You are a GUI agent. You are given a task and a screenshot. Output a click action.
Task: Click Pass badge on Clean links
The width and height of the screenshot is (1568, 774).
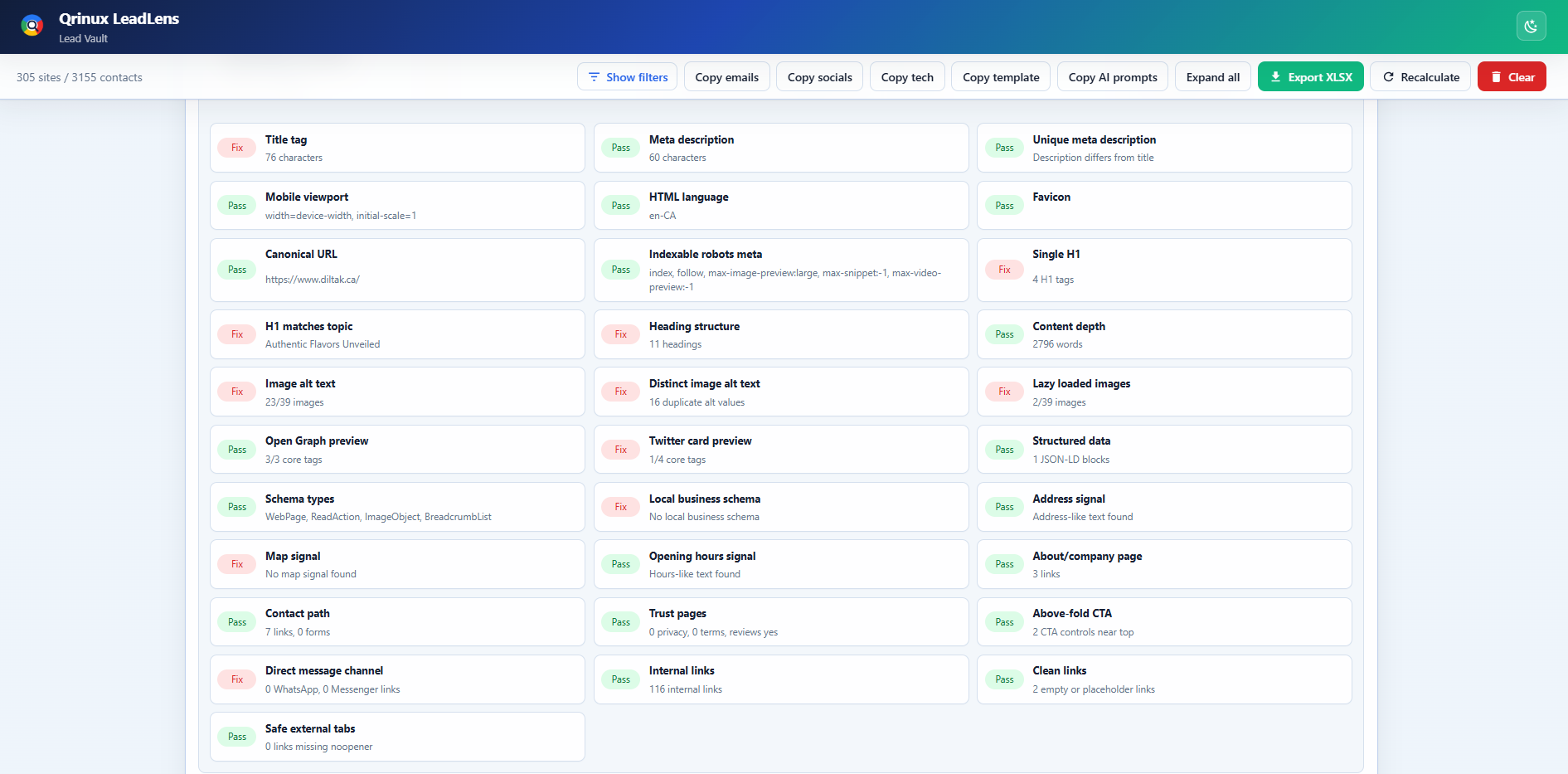[x=1004, y=679]
